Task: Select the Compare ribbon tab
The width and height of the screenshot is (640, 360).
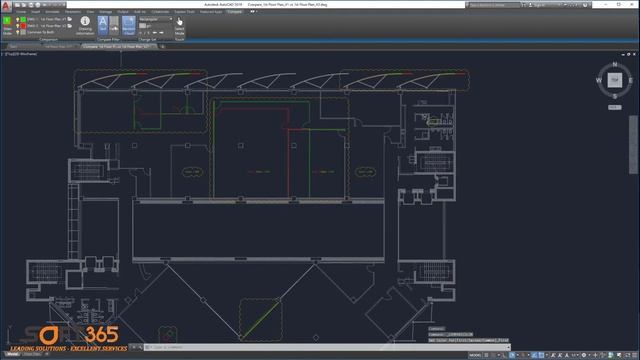Action: (x=234, y=12)
